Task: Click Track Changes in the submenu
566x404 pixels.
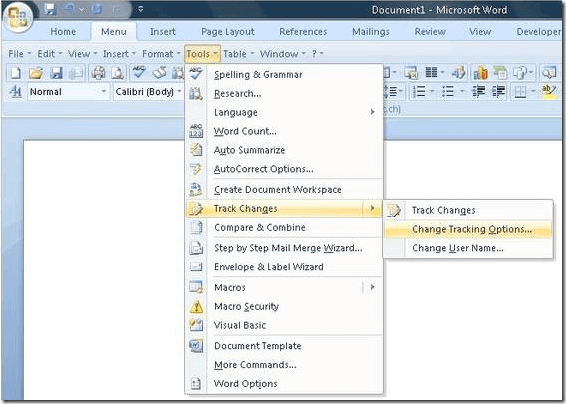Action: pos(468,210)
